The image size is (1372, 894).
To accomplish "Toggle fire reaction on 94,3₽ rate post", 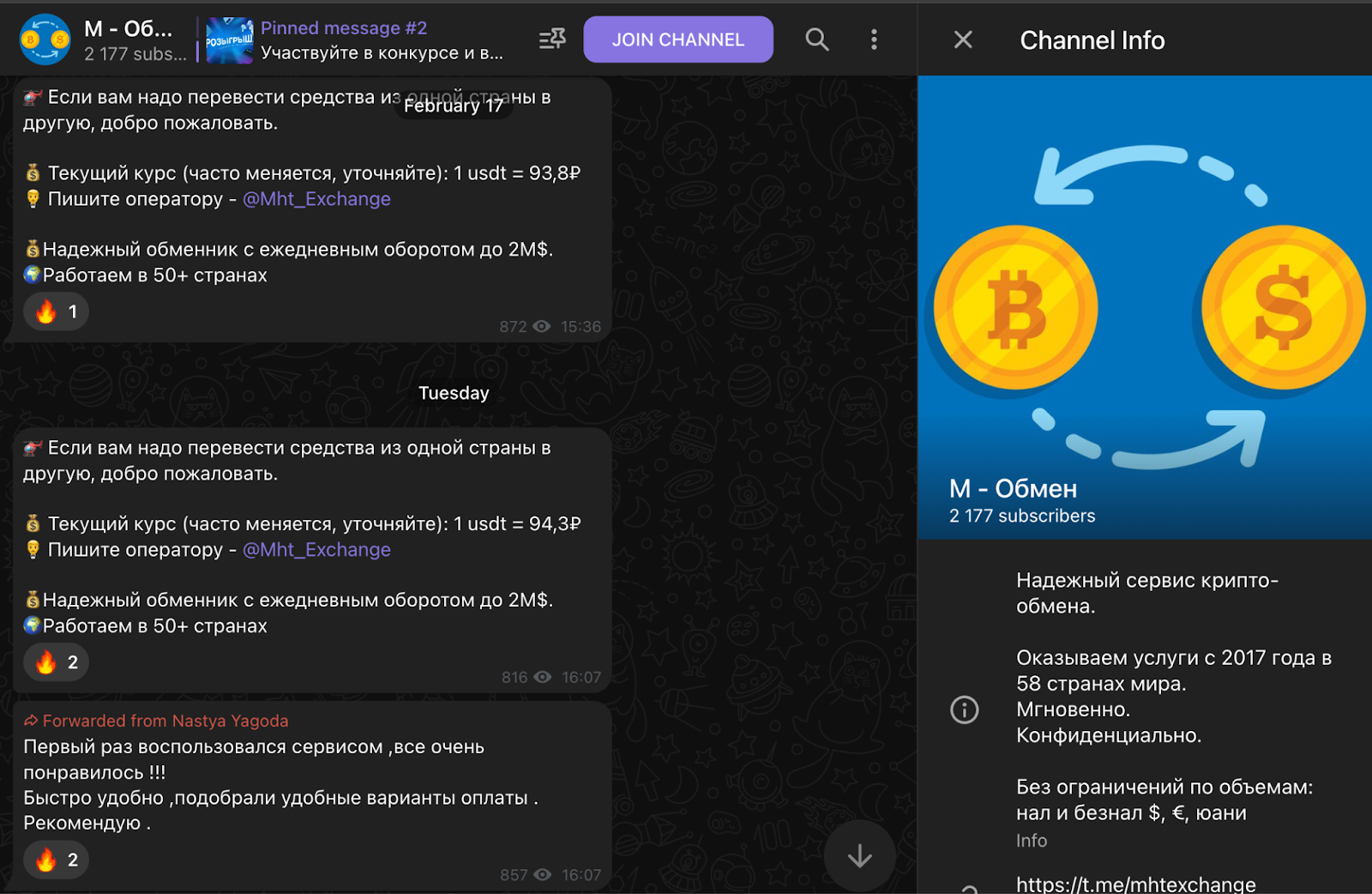I will point(57,662).
